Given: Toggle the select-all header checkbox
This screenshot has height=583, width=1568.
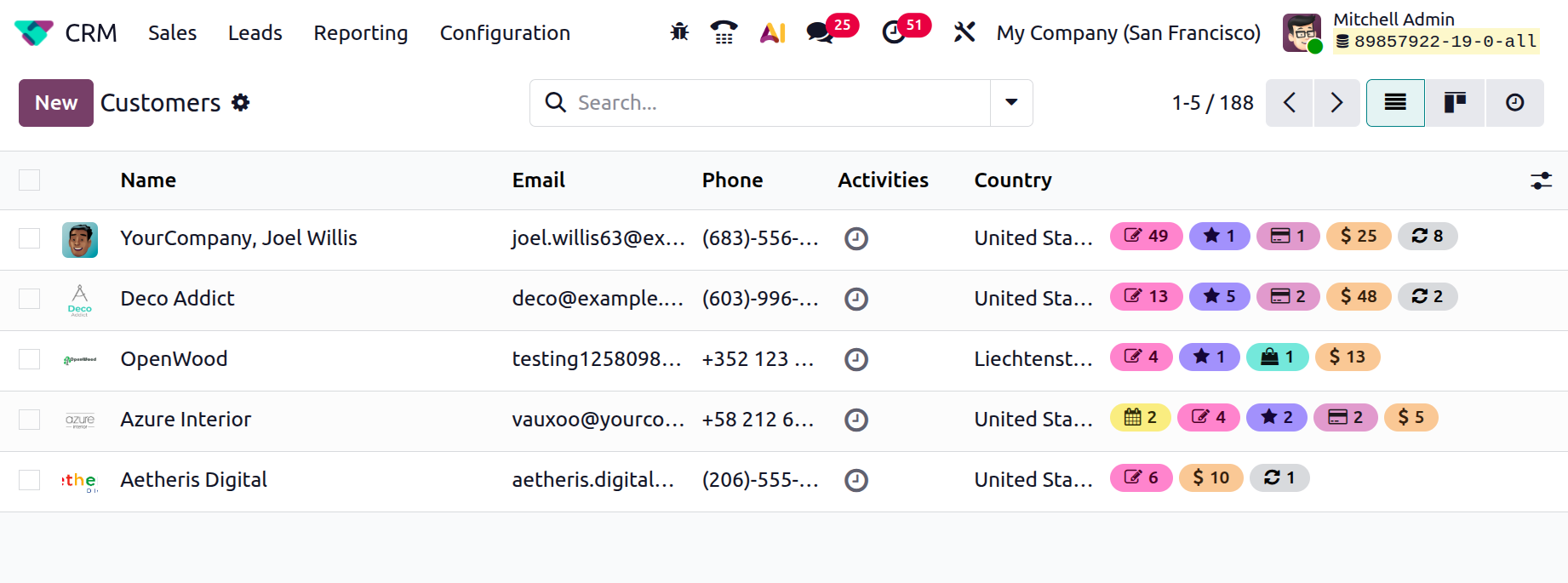Looking at the screenshot, I should 30,180.
